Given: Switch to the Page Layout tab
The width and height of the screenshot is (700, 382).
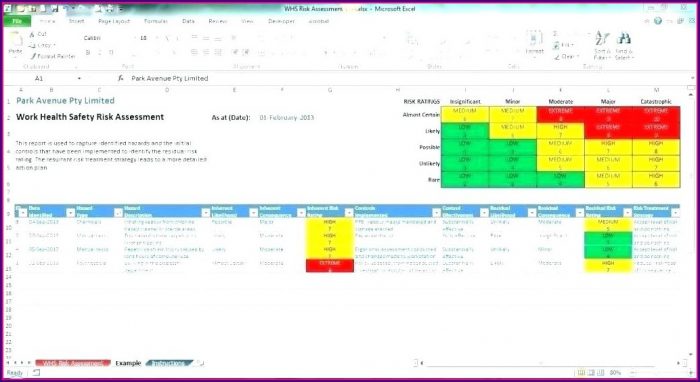Looking at the screenshot, I should [x=114, y=21].
